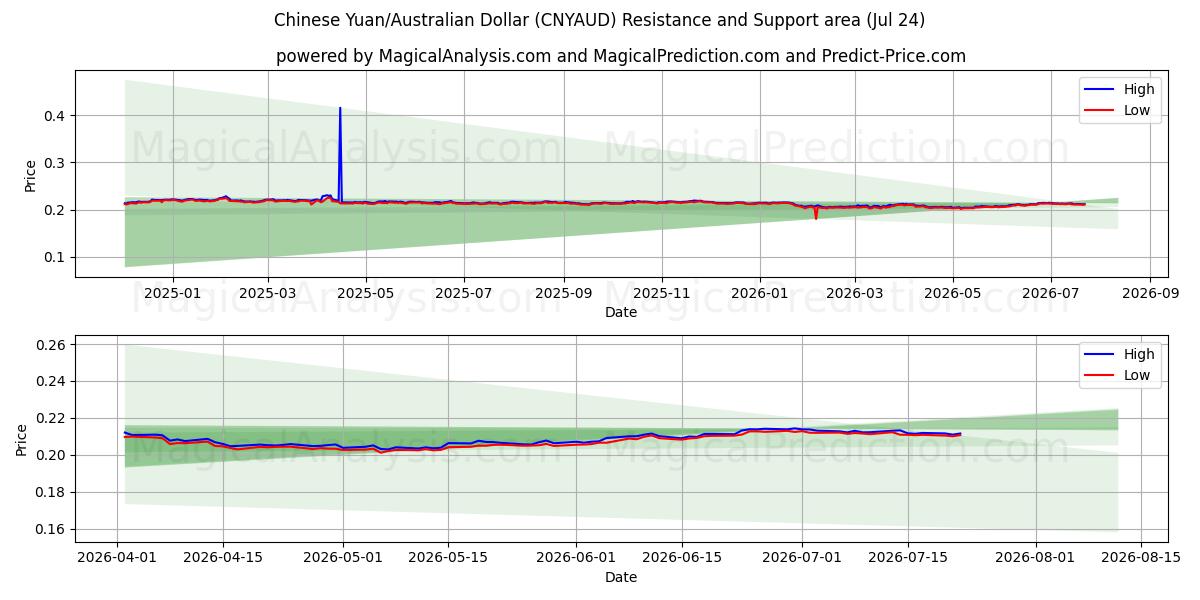1200x600 pixels.
Task: Click the '2026-01' tick label in top chart
Action: click(x=759, y=294)
